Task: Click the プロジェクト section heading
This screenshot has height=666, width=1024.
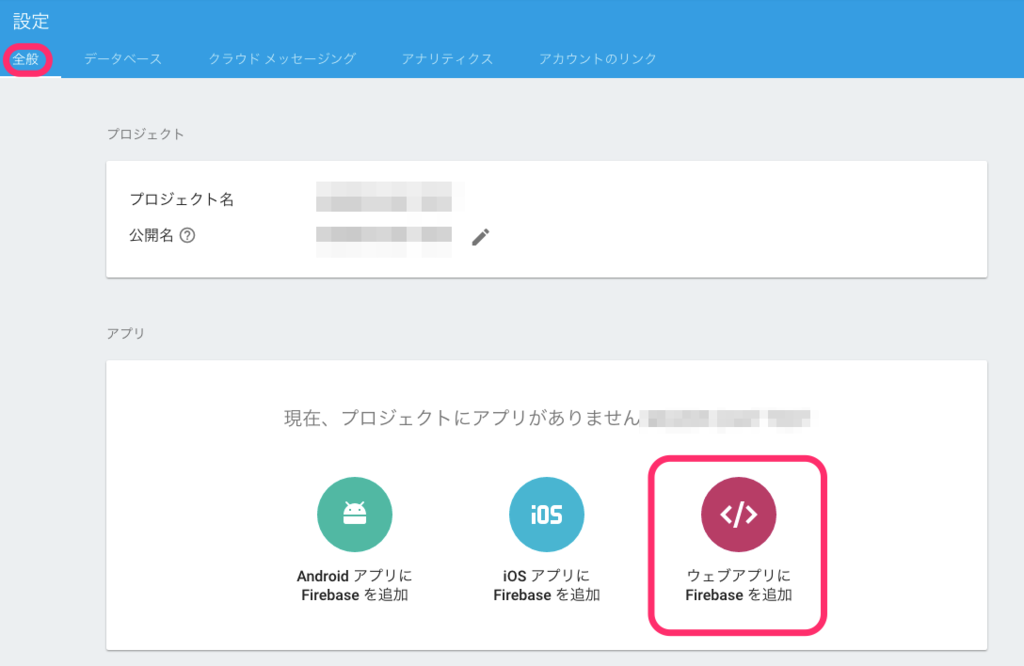Action: pos(146,135)
